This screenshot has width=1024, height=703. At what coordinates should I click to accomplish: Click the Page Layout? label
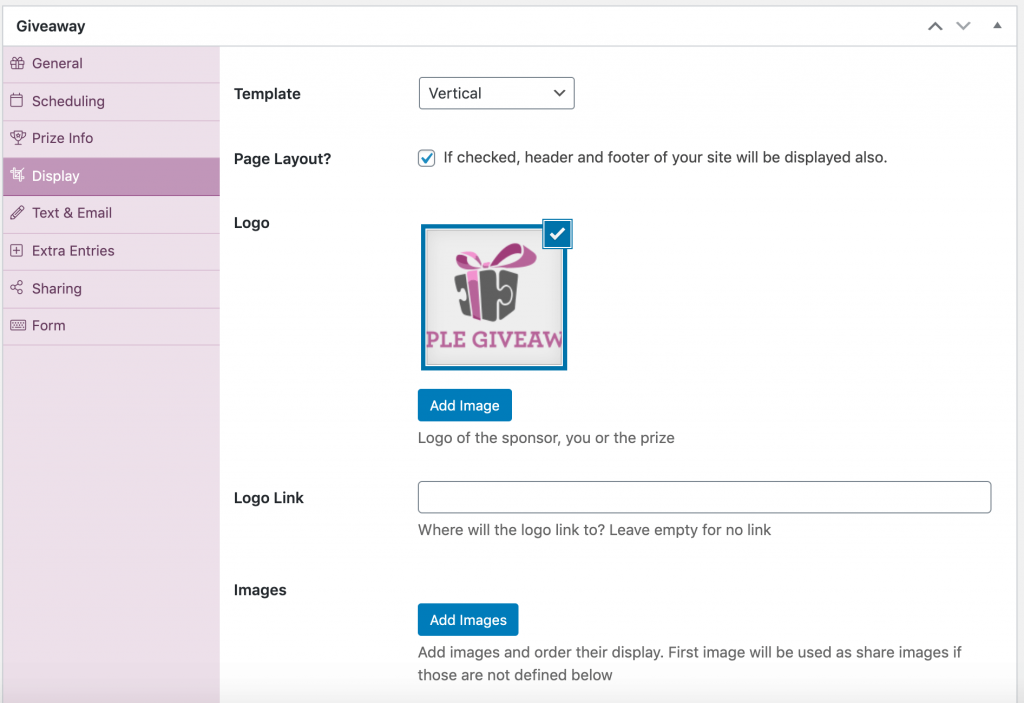pyautogui.click(x=282, y=159)
